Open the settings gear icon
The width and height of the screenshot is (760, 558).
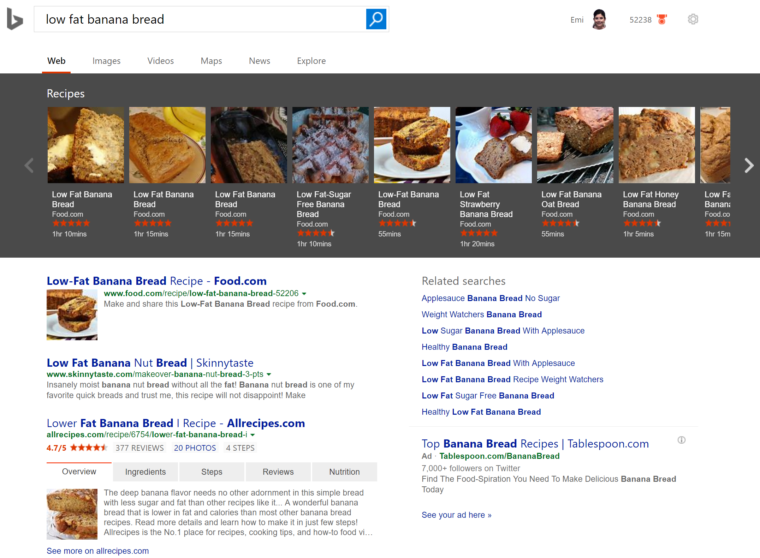pos(693,19)
